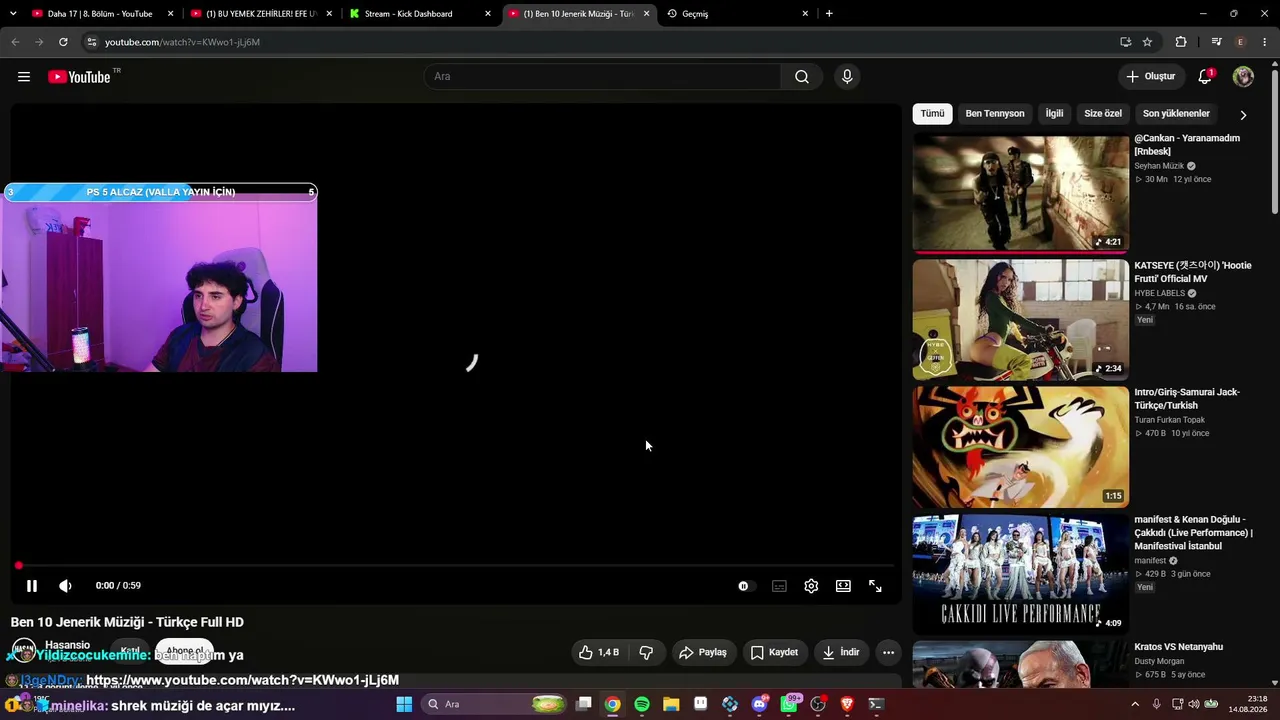Open the YouTube guide hamburger menu
Image resolution: width=1280 pixels, height=720 pixels.
[24, 77]
